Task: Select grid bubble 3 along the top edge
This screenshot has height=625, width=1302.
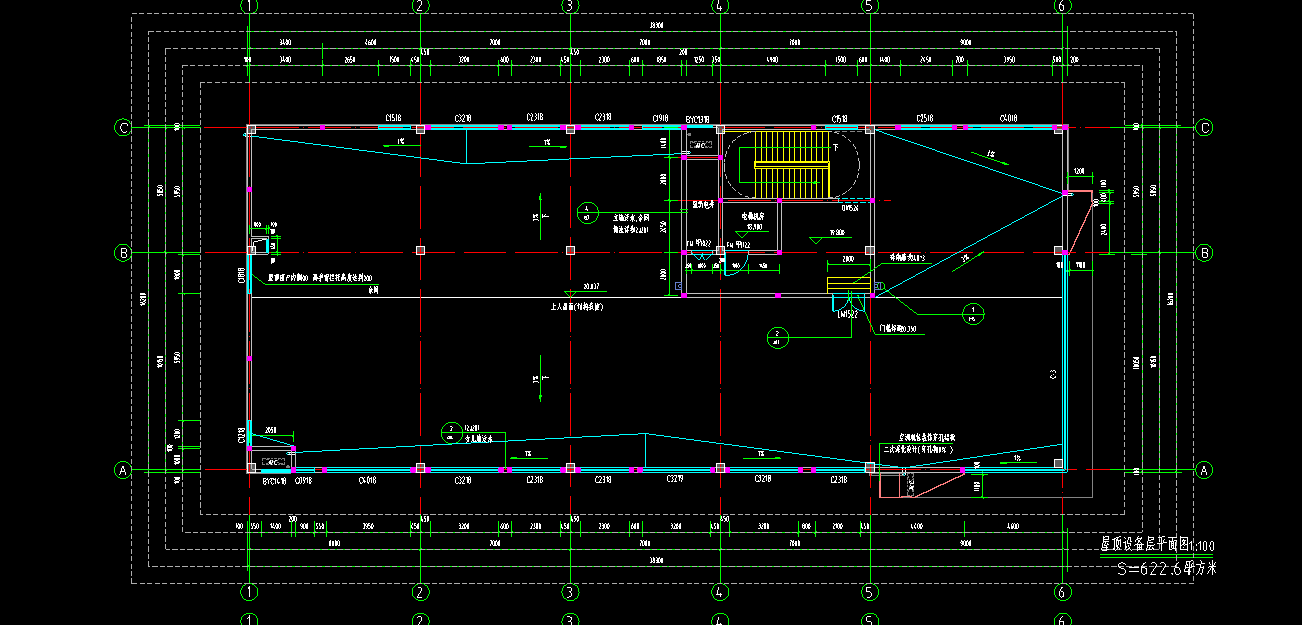Action: click(570, 6)
